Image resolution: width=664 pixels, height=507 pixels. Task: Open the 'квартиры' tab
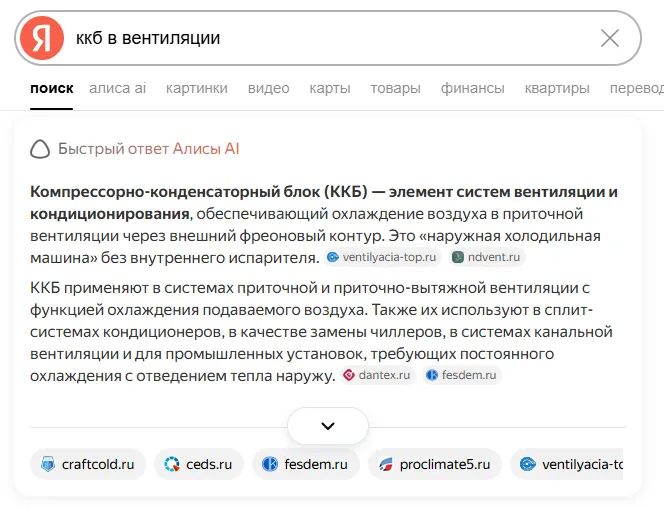tap(557, 88)
